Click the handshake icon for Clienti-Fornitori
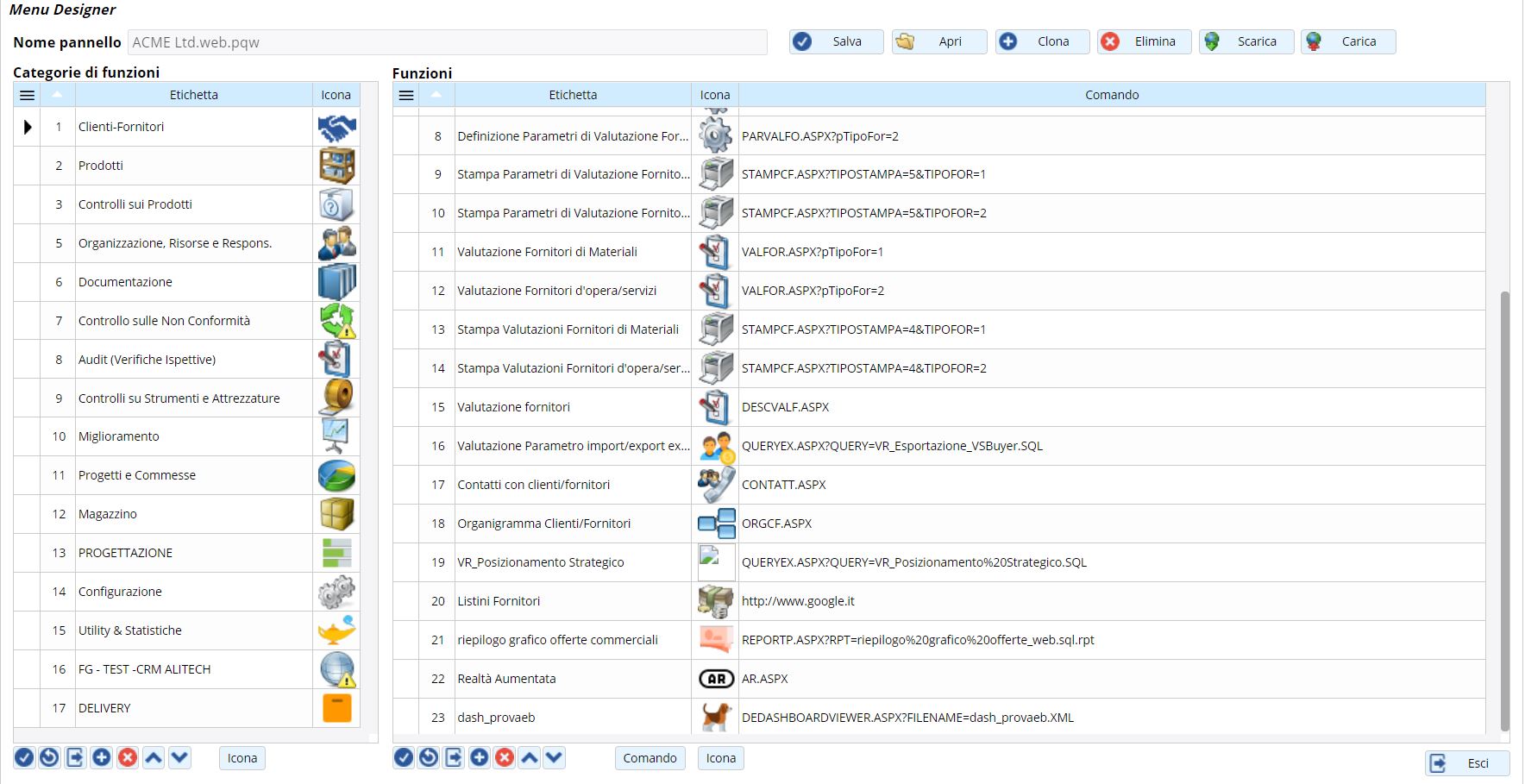The image size is (1525, 784). pos(336,128)
